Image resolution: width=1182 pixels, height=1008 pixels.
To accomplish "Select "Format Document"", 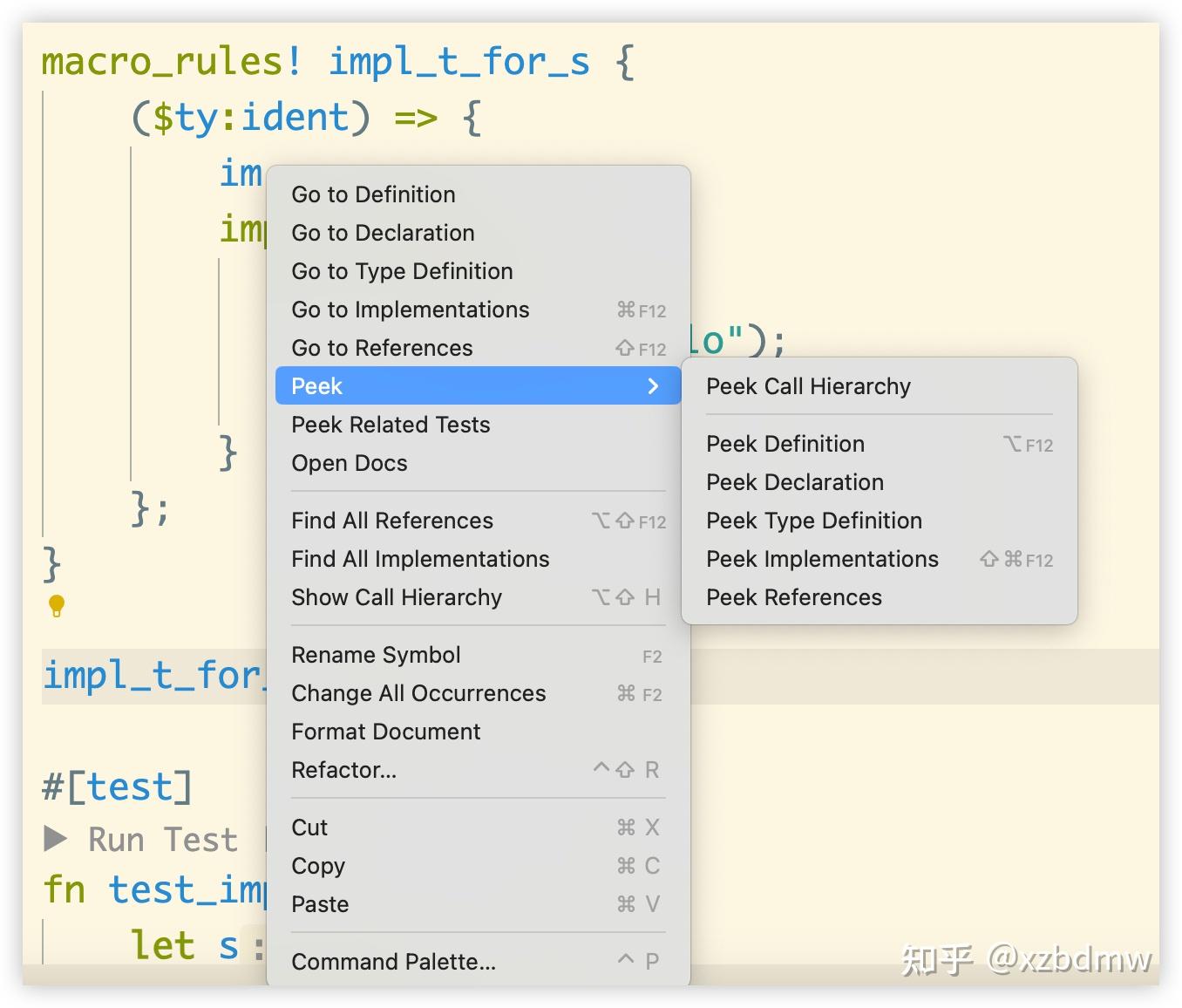I will click(386, 732).
